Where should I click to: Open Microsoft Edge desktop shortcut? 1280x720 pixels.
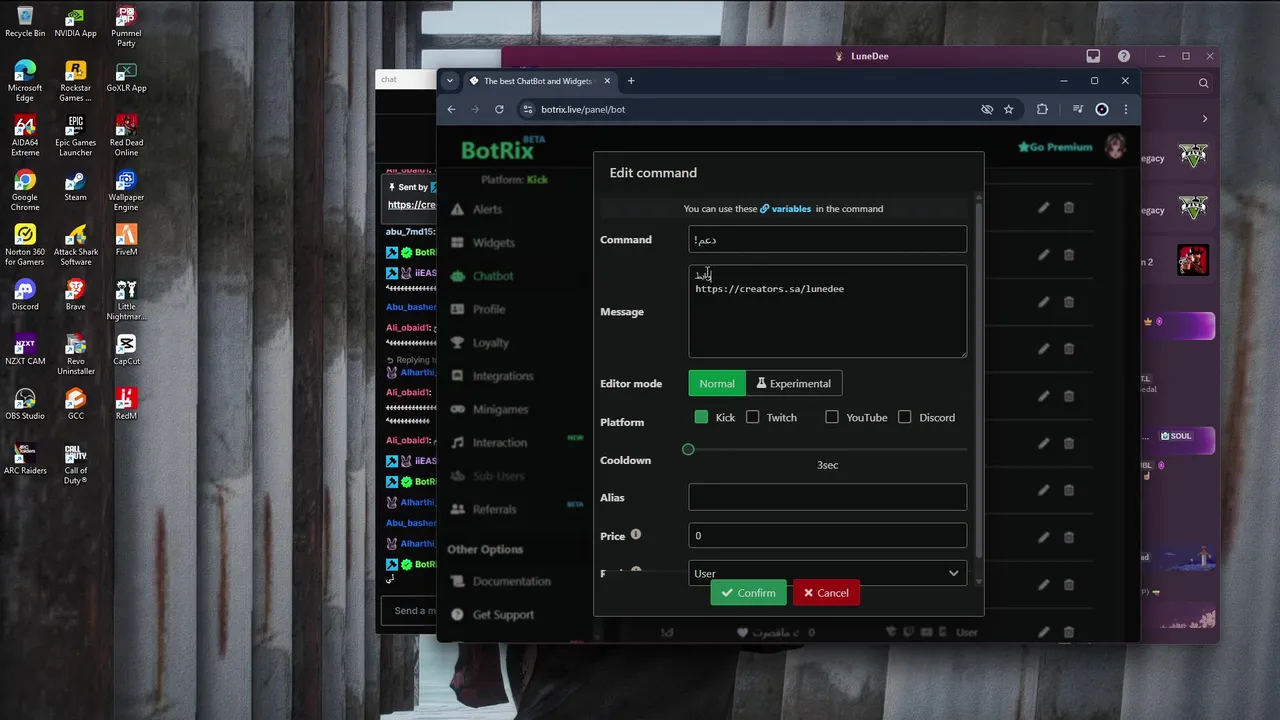25,81
